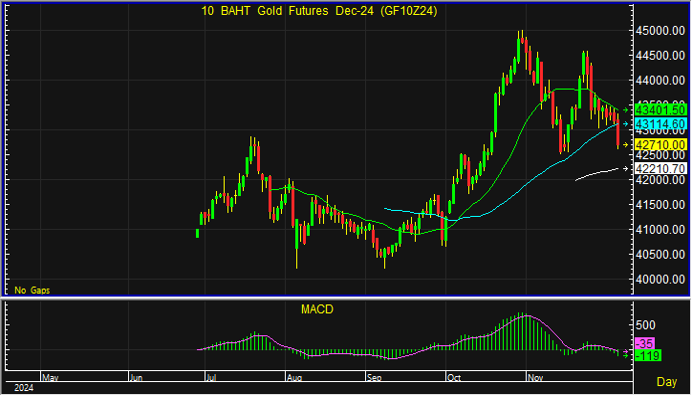This screenshot has height=396, width=692.
Task: Click the 45000.00 price axis level
Action: coord(660,30)
